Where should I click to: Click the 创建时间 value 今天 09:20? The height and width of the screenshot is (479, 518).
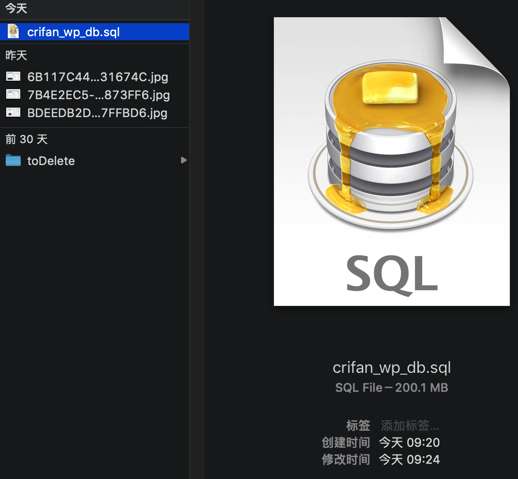[x=409, y=443]
